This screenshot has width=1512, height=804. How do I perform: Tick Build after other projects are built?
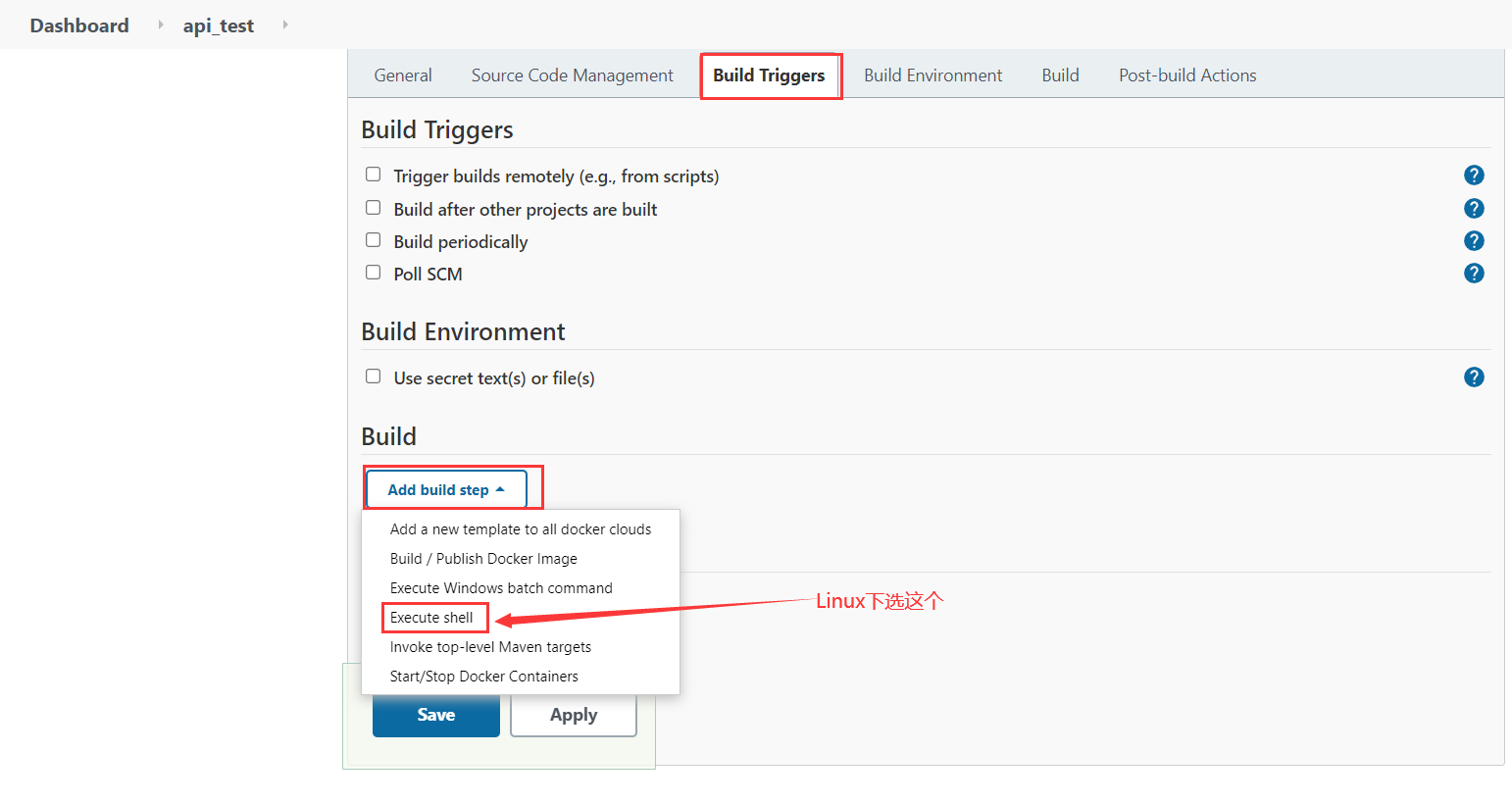[x=374, y=208]
